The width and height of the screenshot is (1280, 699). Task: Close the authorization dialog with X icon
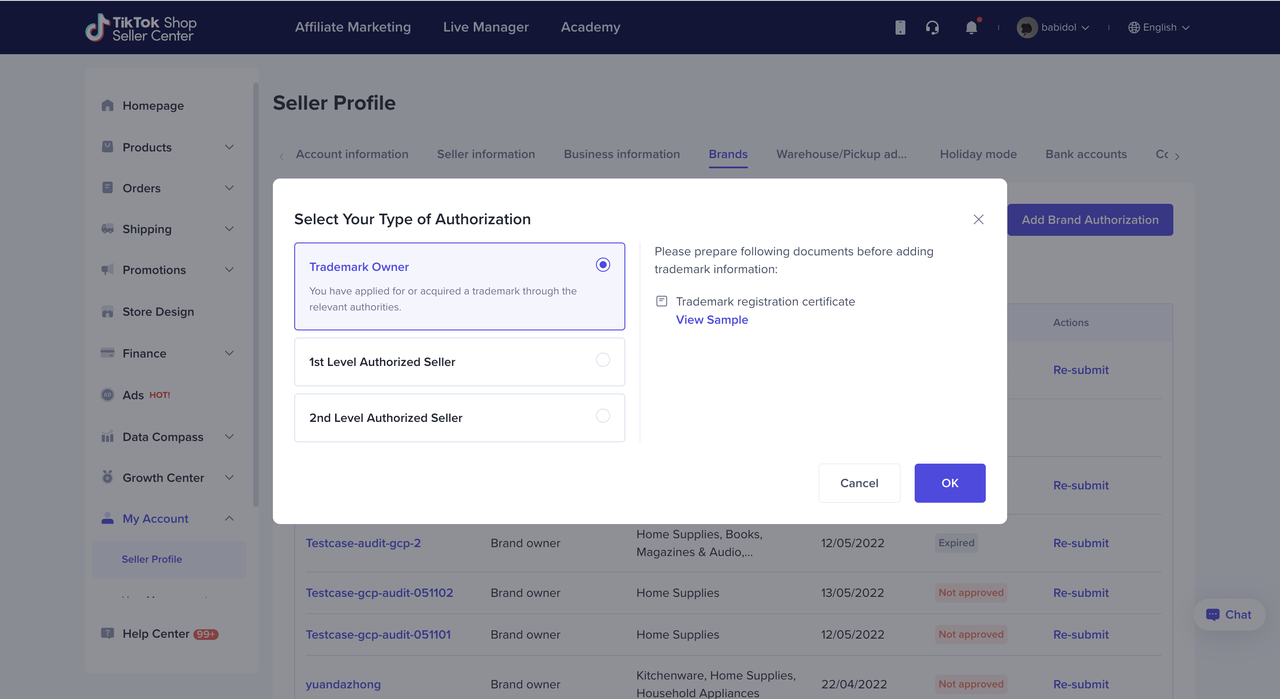pyautogui.click(x=978, y=220)
